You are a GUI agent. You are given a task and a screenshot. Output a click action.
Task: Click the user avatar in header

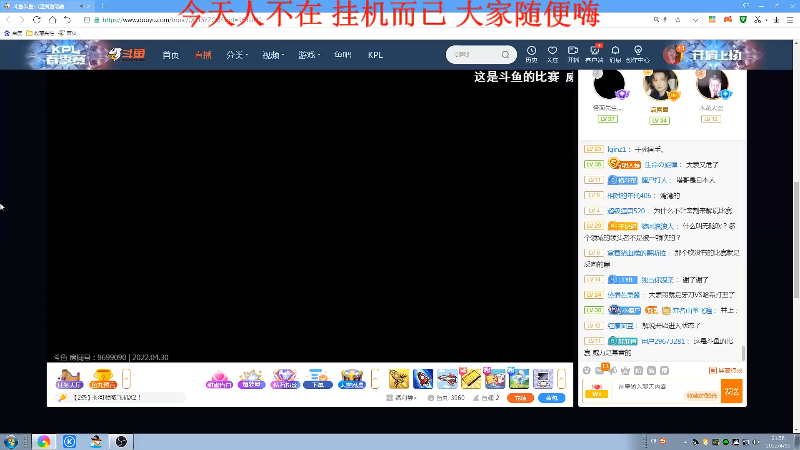[x=672, y=55]
